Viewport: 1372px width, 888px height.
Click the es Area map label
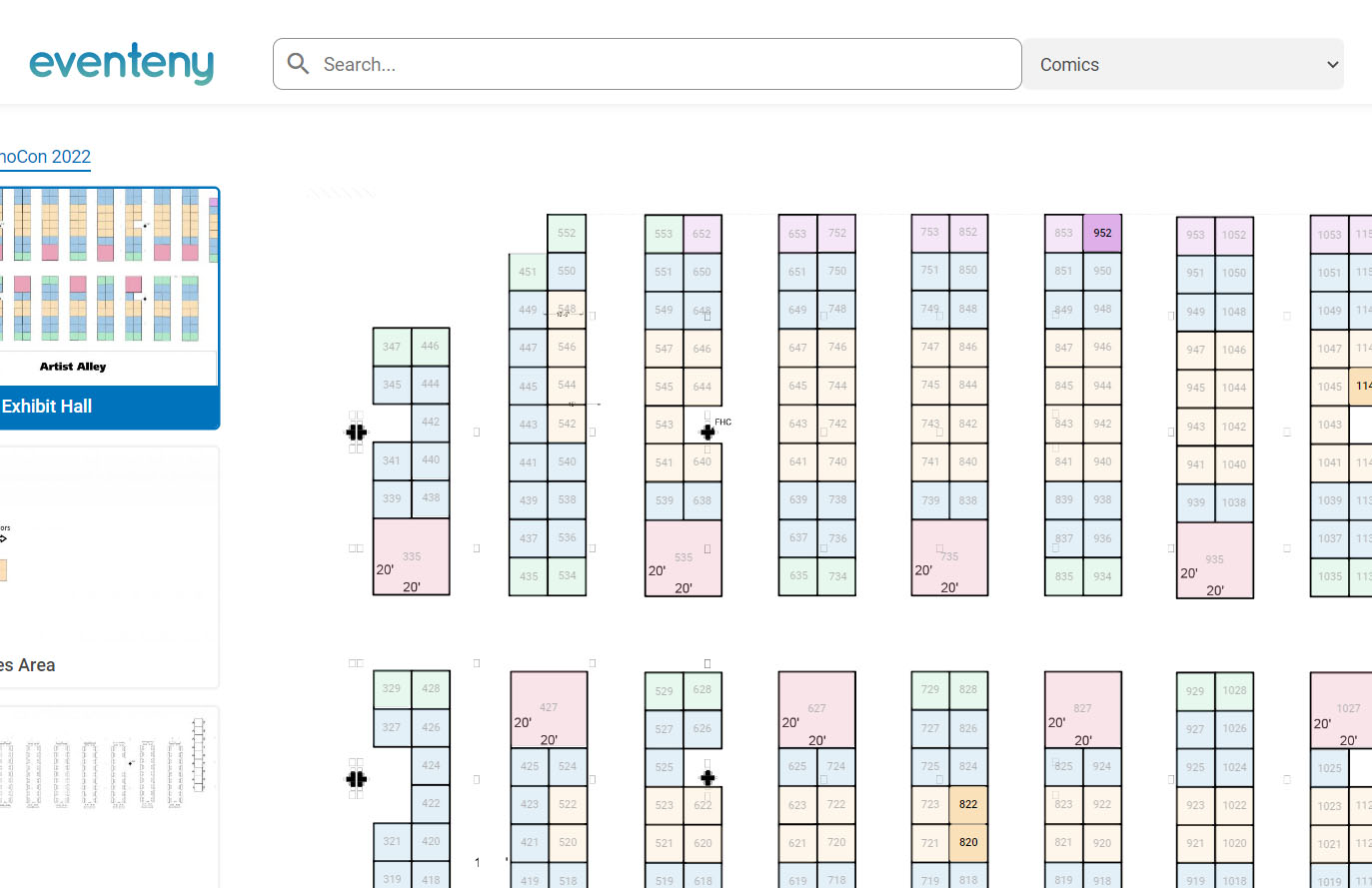28,664
